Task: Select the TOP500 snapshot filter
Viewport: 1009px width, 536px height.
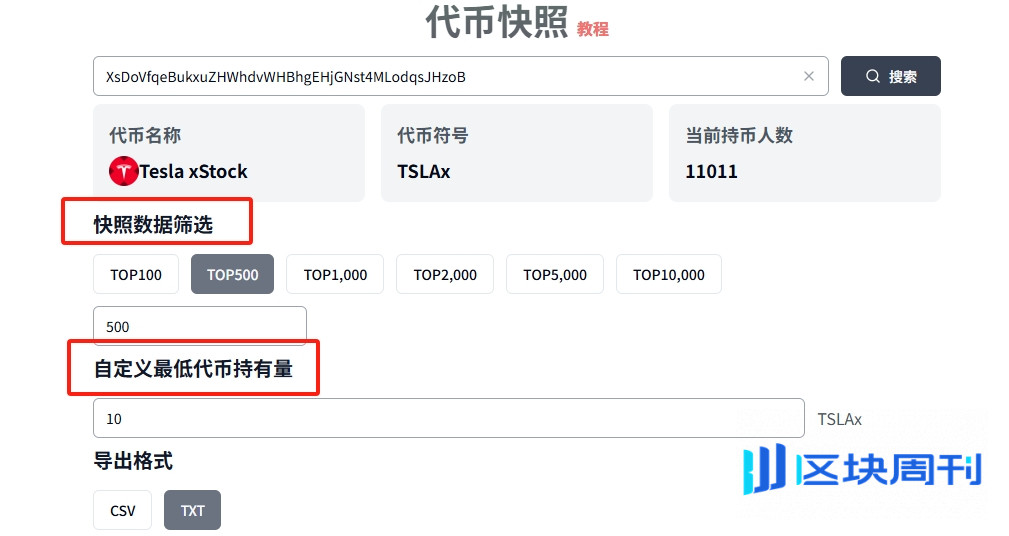Action: [232, 274]
